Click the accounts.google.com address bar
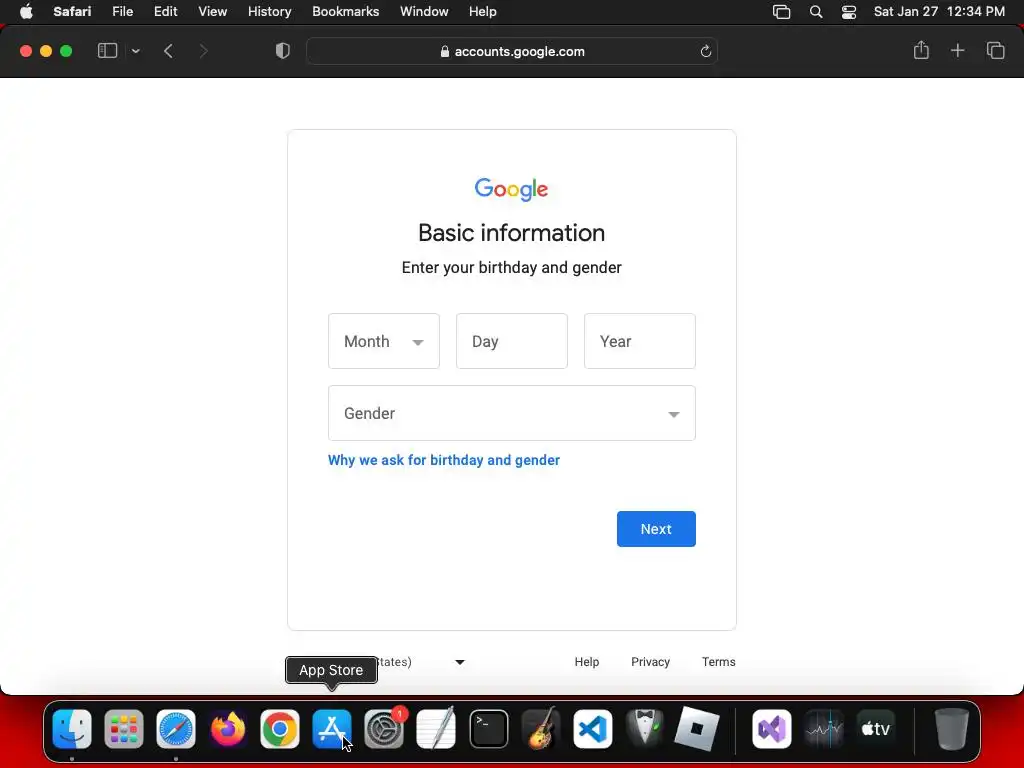1024x768 pixels. pyautogui.click(x=512, y=51)
